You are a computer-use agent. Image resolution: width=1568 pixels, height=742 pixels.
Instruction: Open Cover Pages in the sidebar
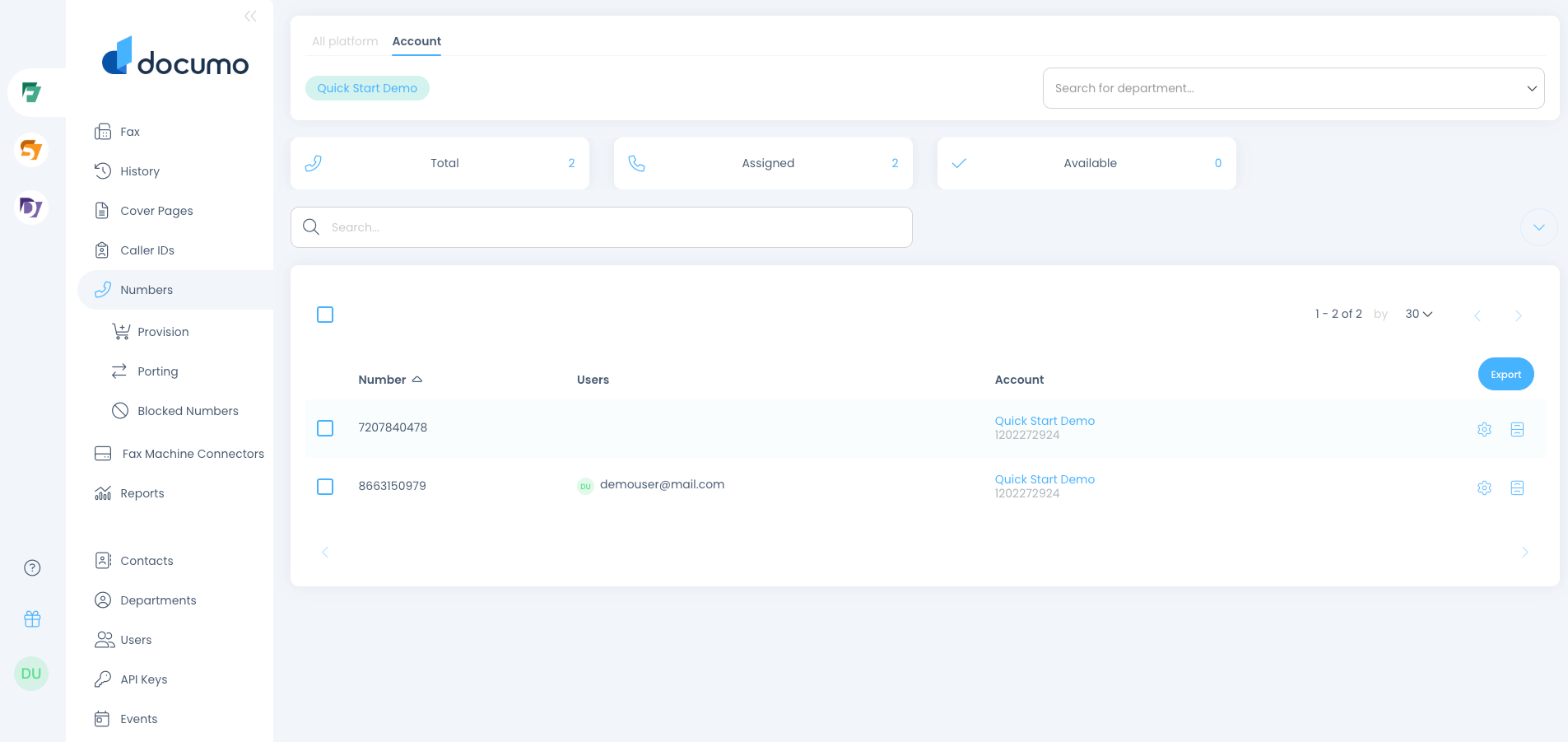(x=156, y=211)
